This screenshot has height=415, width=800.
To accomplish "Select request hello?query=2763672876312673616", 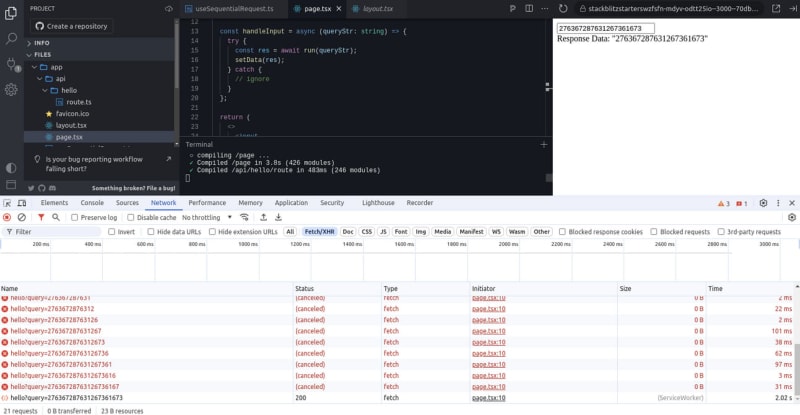I will (63, 375).
